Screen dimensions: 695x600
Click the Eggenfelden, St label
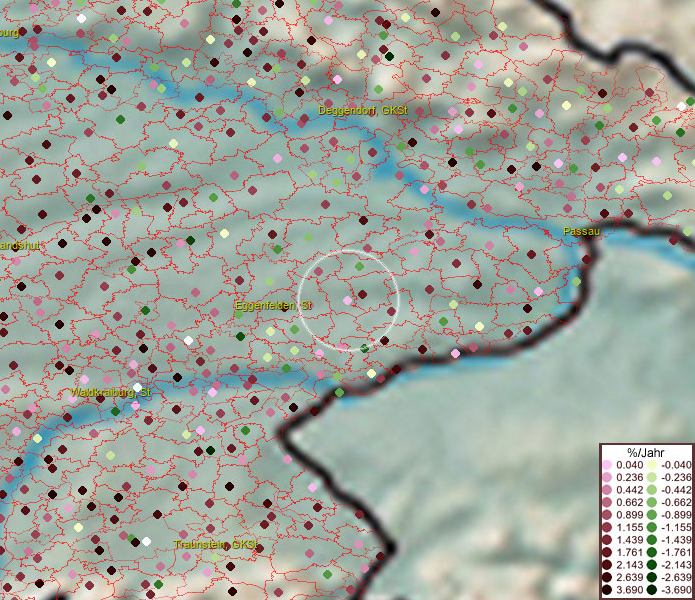[273, 306]
